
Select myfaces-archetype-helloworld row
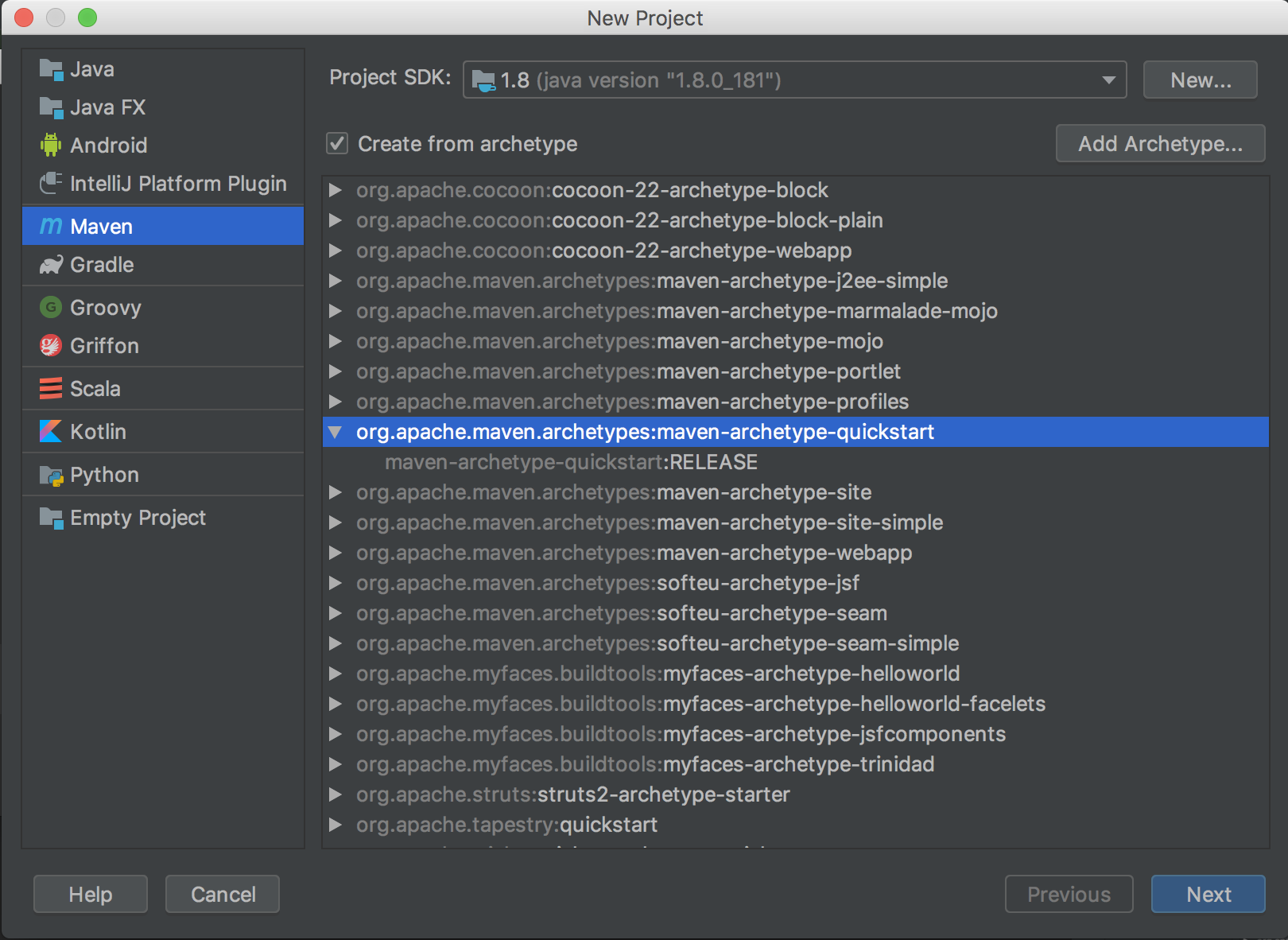[795, 674]
